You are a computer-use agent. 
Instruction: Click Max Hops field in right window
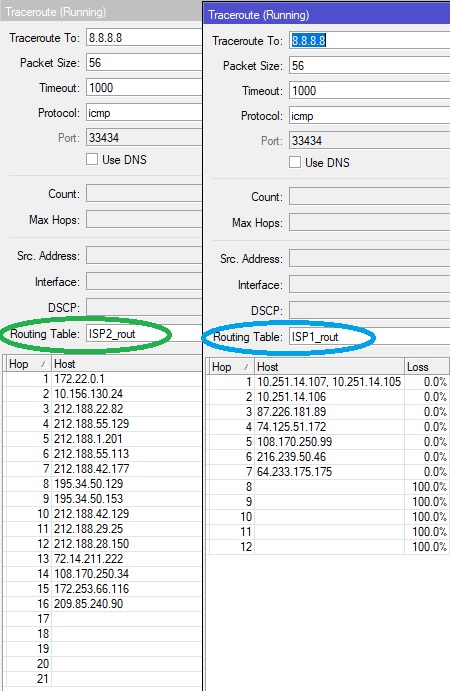(x=369, y=223)
